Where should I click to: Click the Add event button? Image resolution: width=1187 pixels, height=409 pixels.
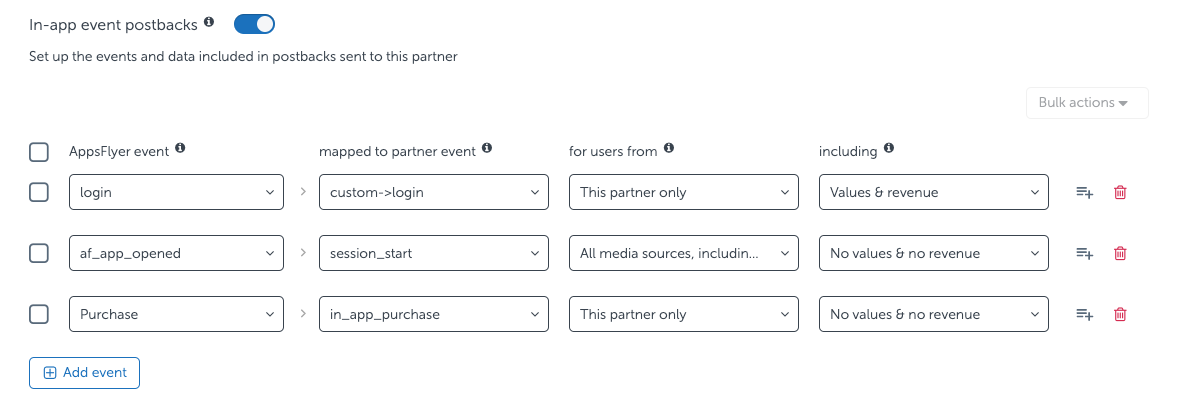(85, 372)
